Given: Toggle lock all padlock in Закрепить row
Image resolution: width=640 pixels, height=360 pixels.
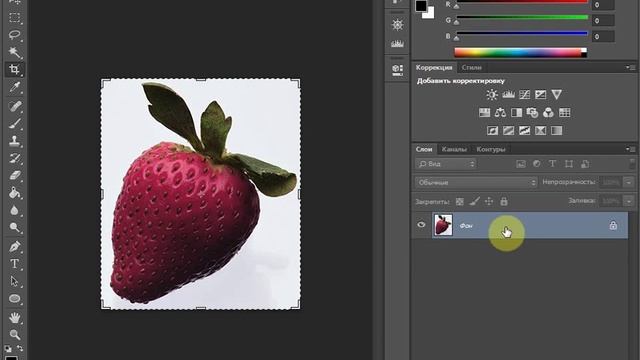Looking at the screenshot, I should (504, 202).
